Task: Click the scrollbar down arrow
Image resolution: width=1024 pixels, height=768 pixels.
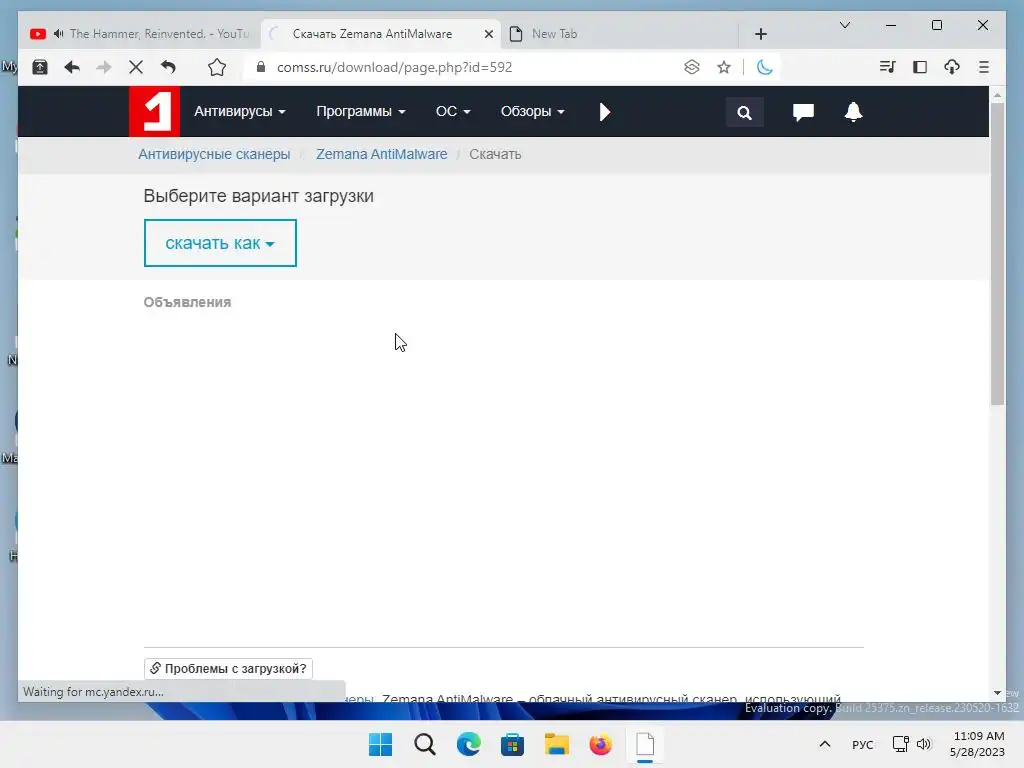Action: (x=997, y=693)
